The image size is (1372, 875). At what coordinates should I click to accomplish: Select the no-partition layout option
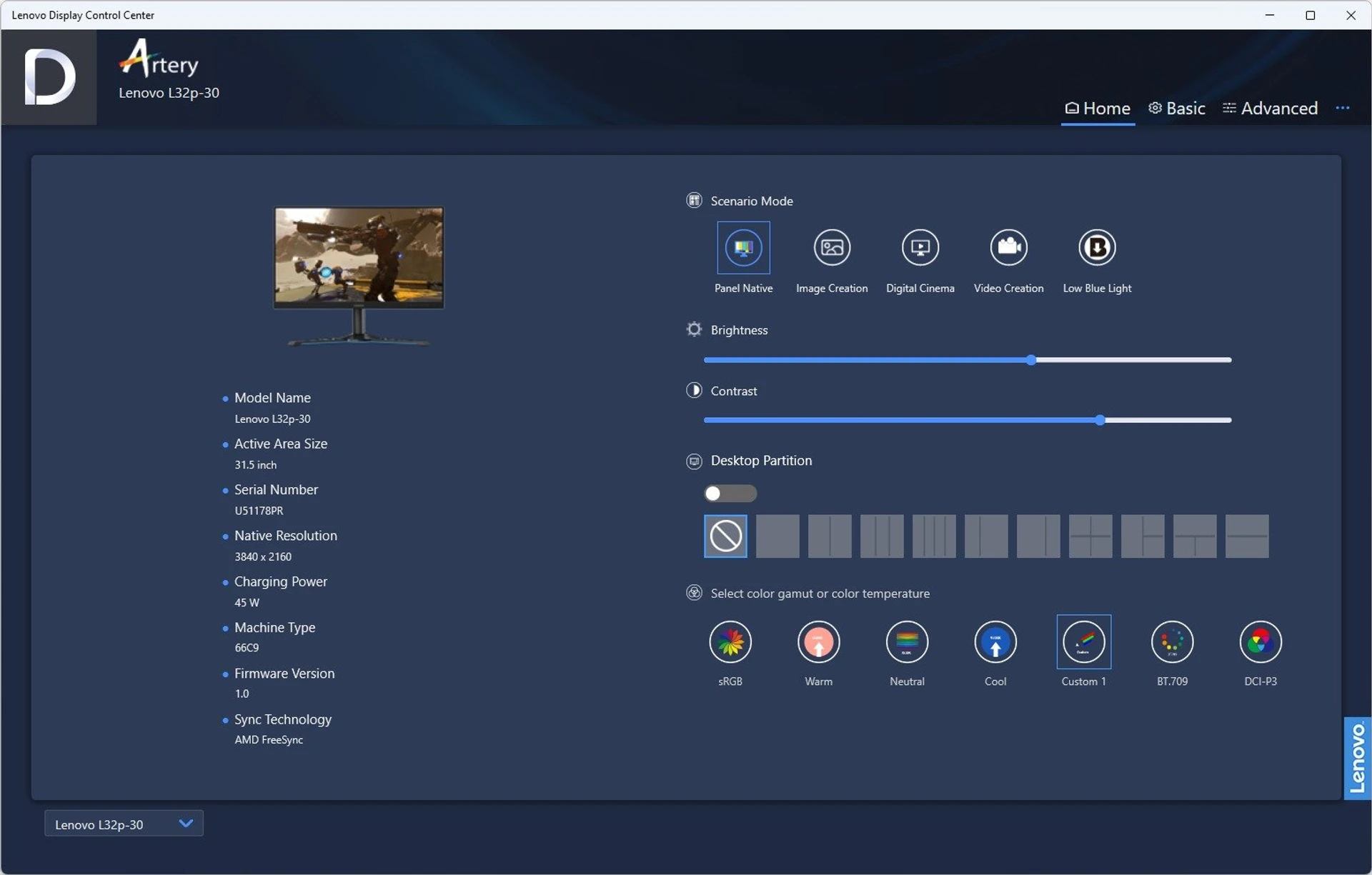click(x=725, y=536)
